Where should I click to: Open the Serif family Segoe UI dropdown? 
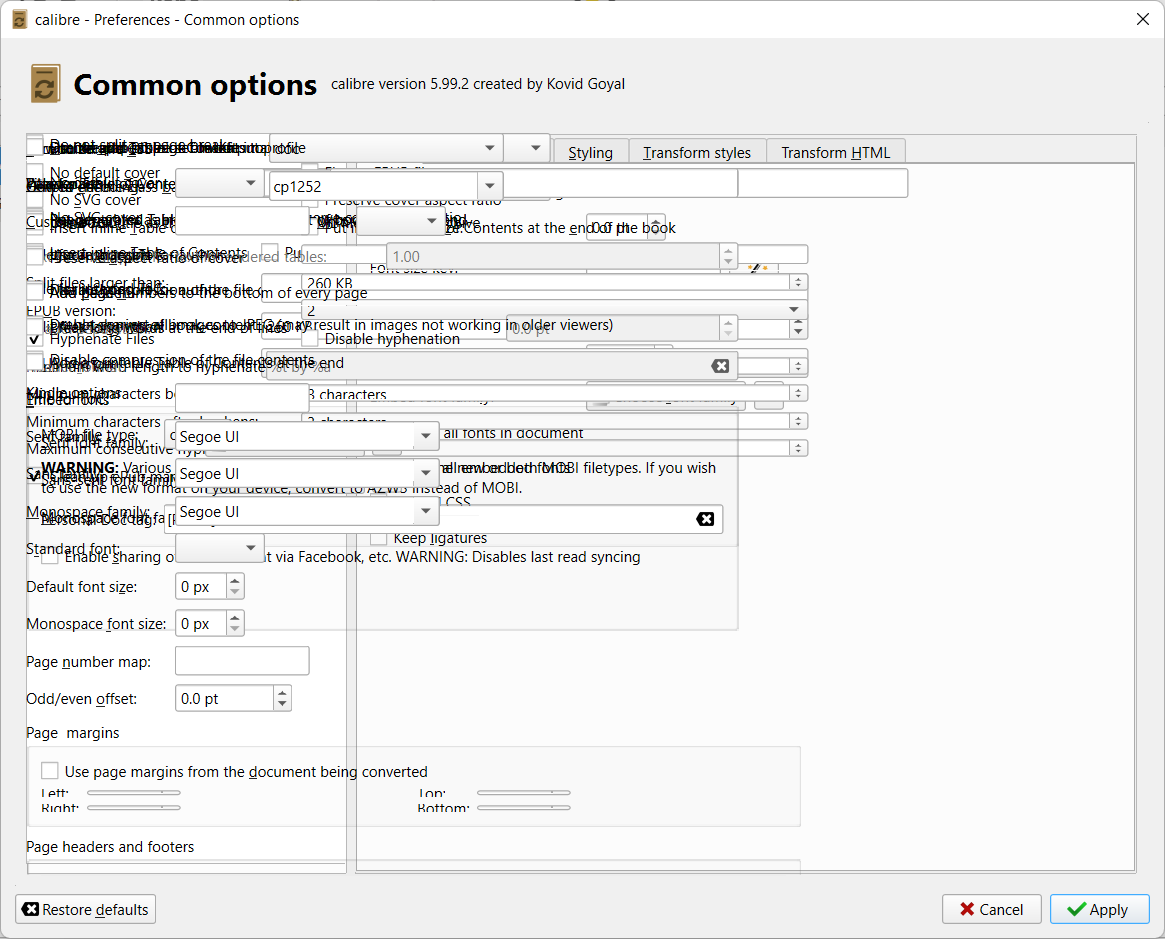(x=426, y=436)
